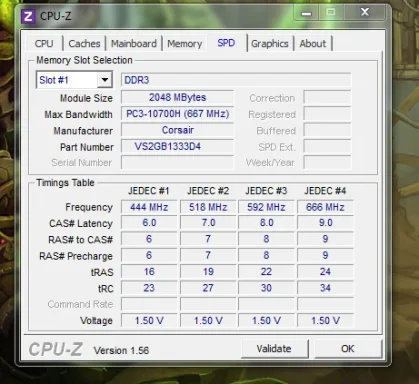Screen dimensions: 419x384
Task: Click the DDR3 memory type field
Action: click(x=236, y=80)
